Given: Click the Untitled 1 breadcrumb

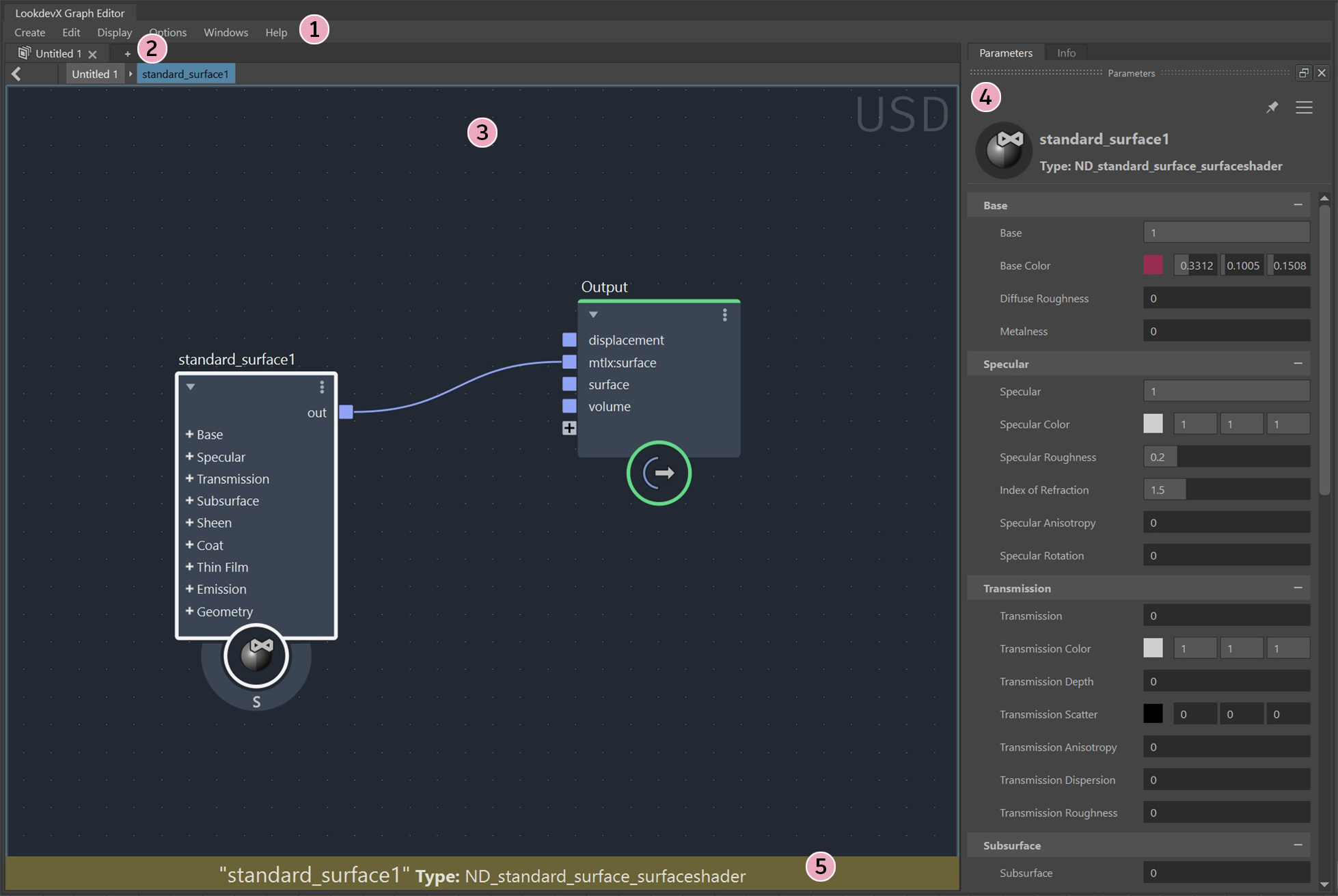Looking at the screenshot, I should (94, 74).
